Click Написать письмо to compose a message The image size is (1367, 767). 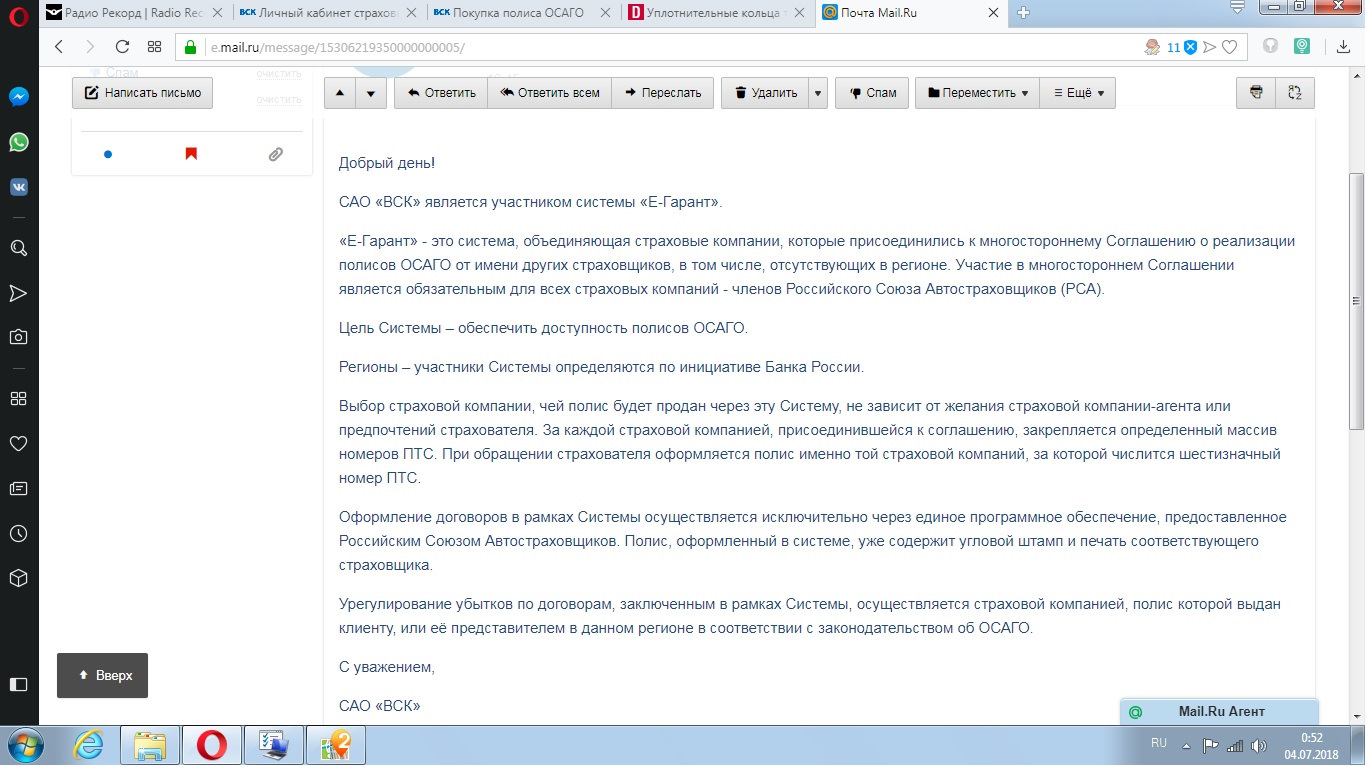pos(143,93)
